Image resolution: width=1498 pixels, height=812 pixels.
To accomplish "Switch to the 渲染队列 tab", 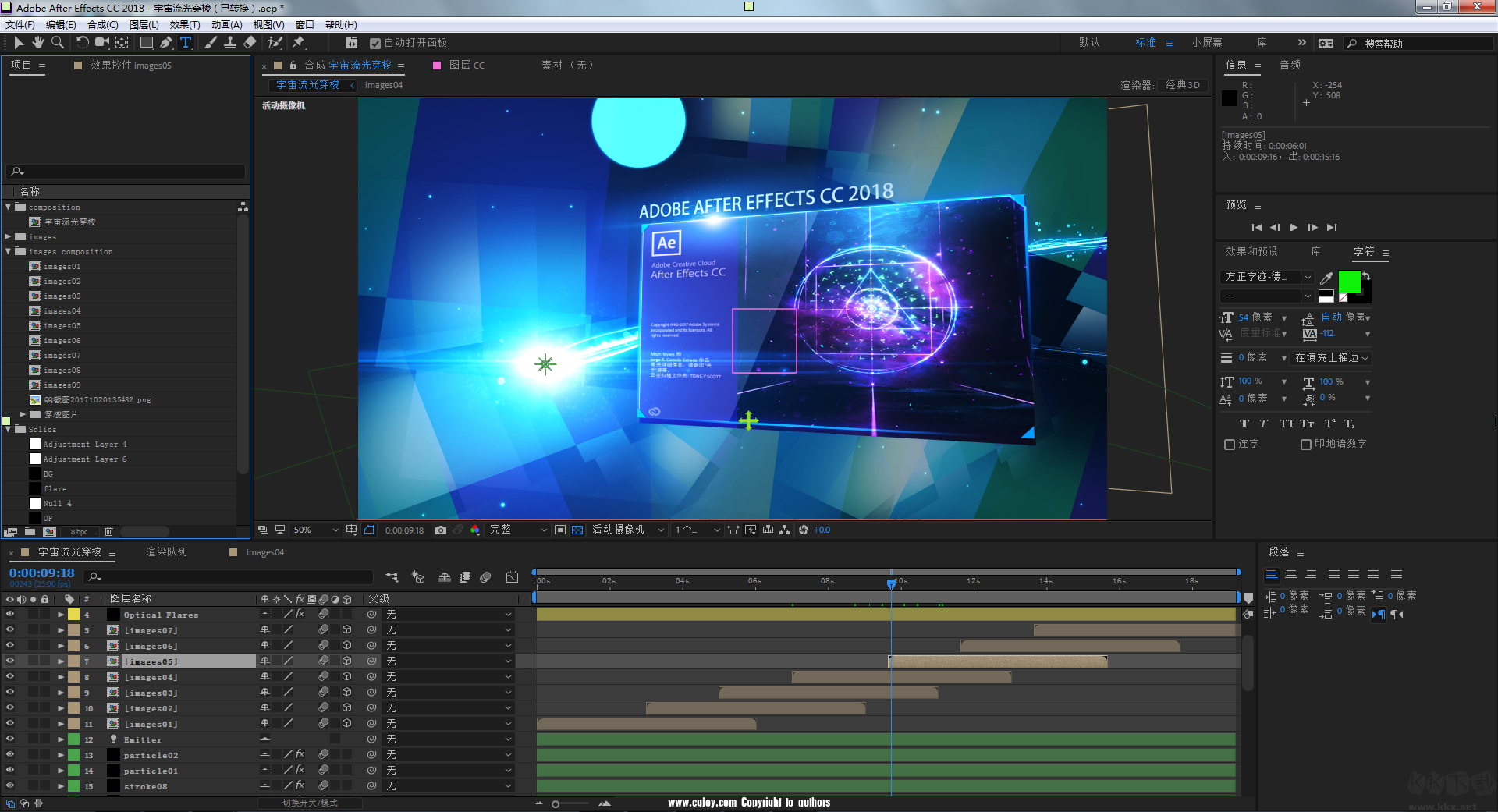I will [x=167, y=552].
